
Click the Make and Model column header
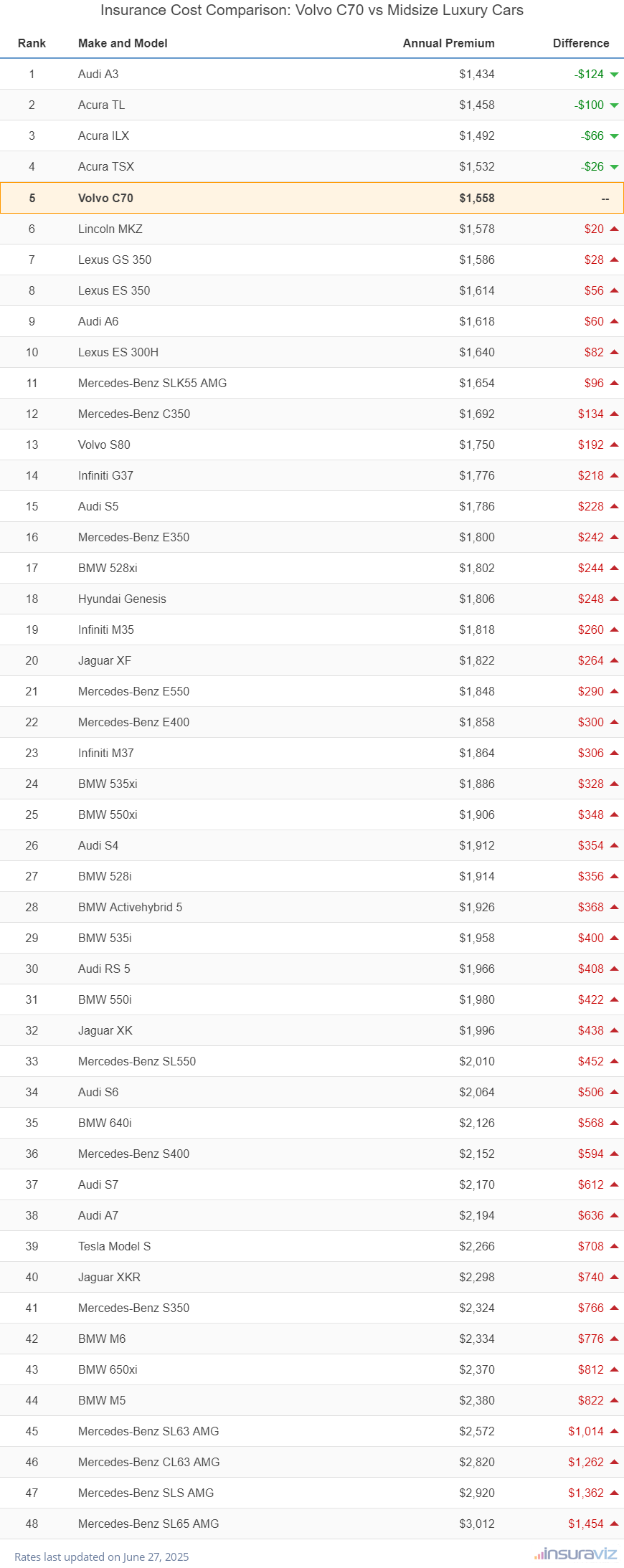click(123, 43)
